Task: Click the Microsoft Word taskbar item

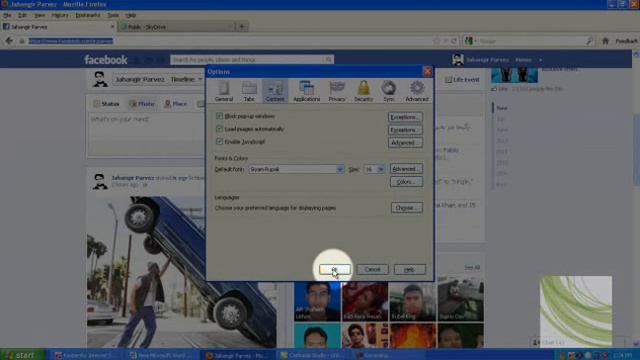Action: tap(163, 356)
